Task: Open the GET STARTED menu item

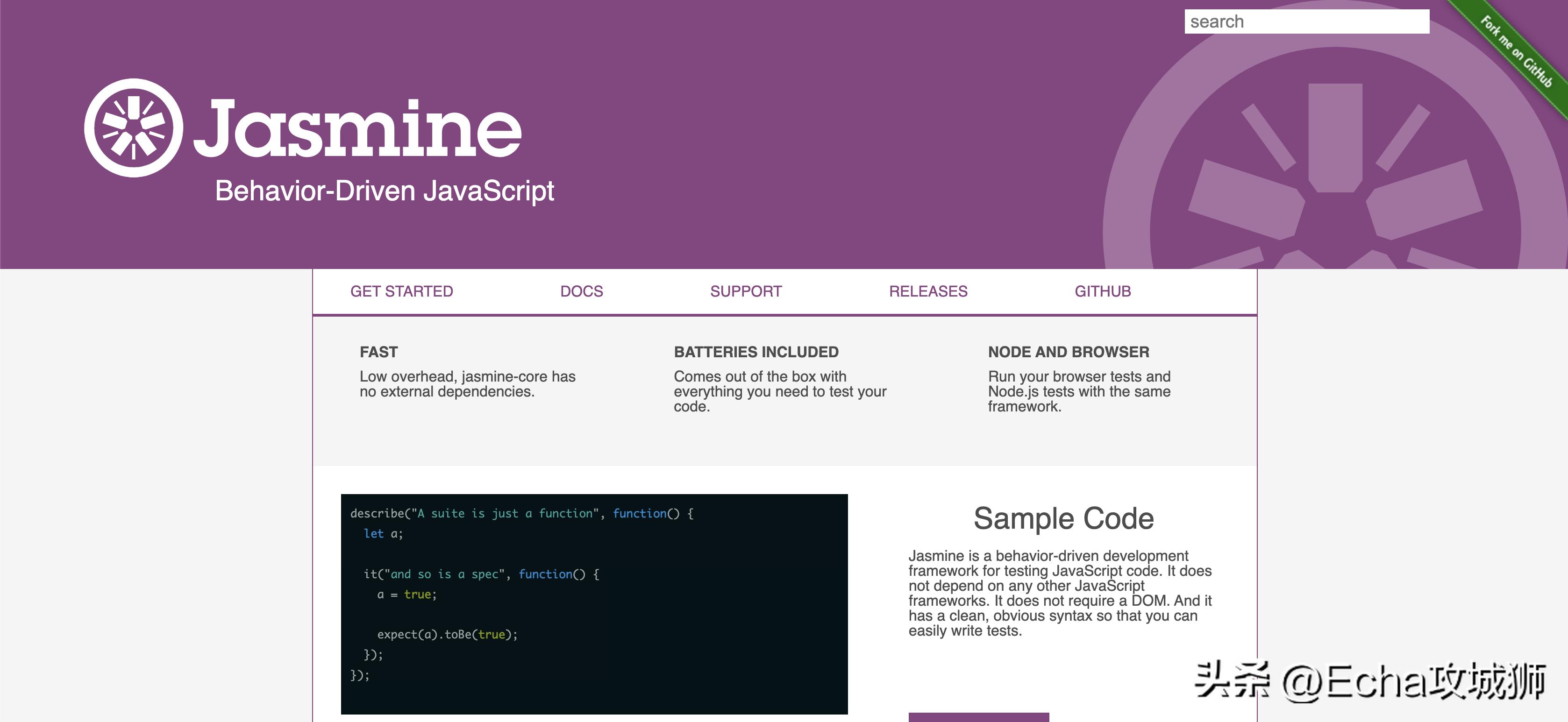Action: tap(401, 291)
